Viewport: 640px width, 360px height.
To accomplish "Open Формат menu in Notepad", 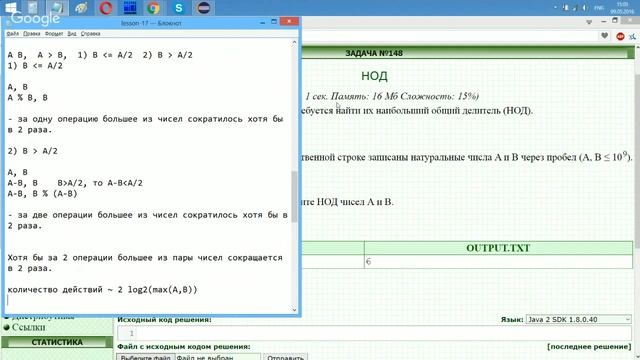I will coord(54,33).
